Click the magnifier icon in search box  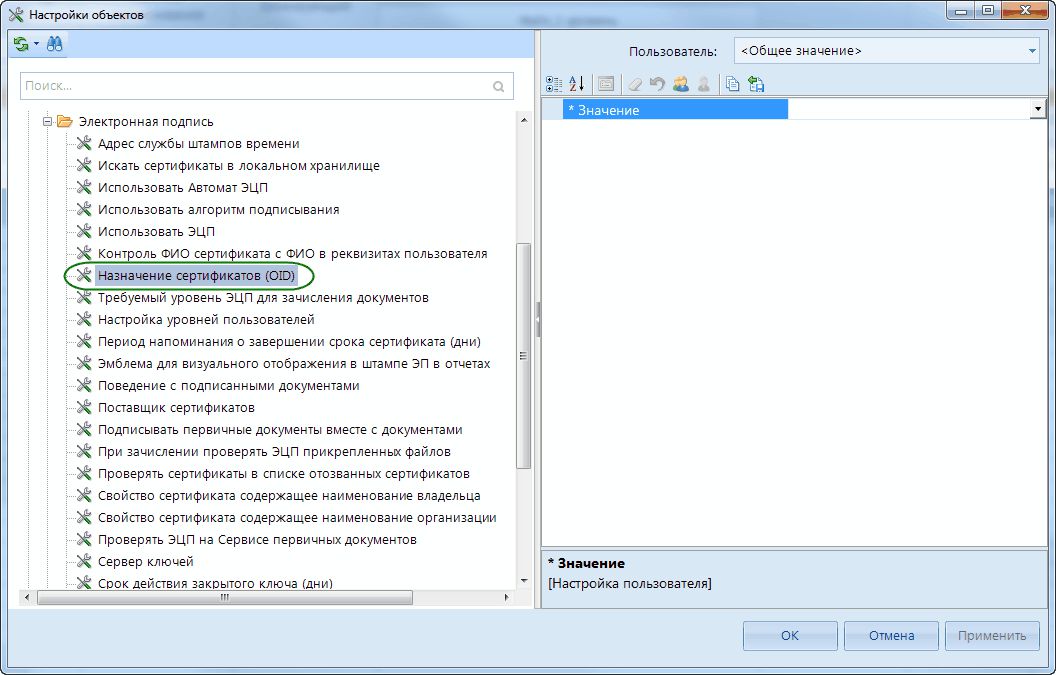click(499, 87)
